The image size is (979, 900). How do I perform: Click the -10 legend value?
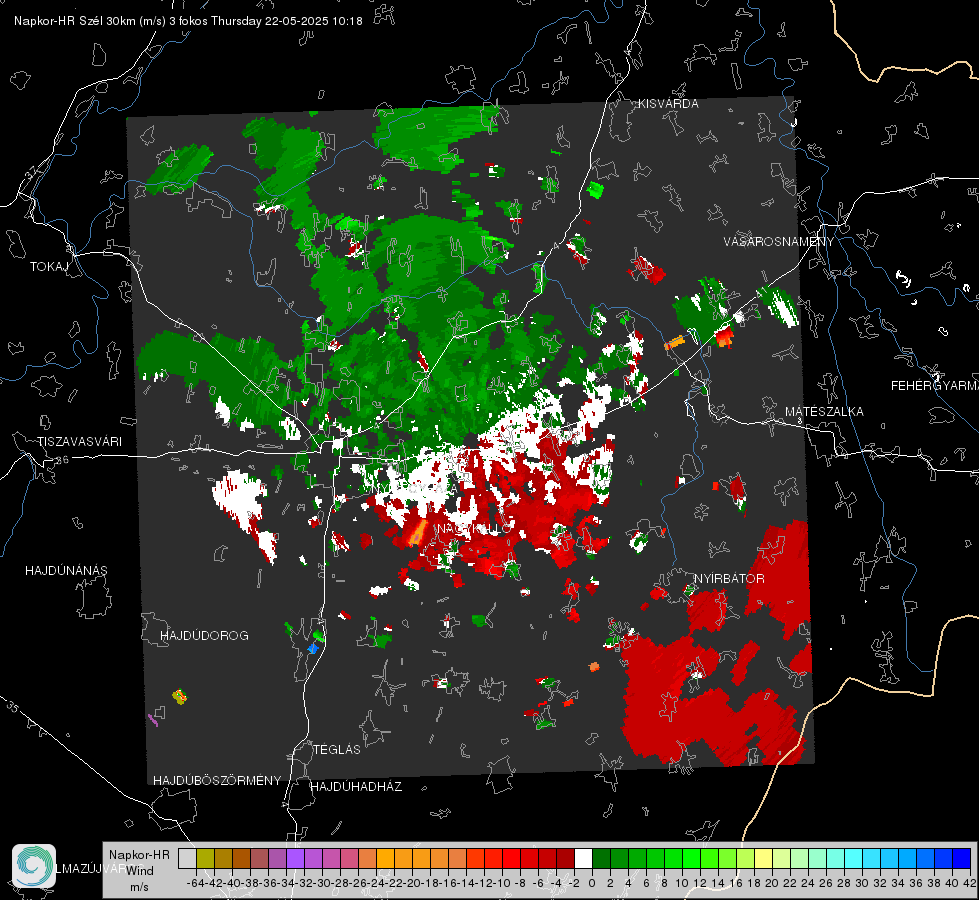[x=501, y=883]
